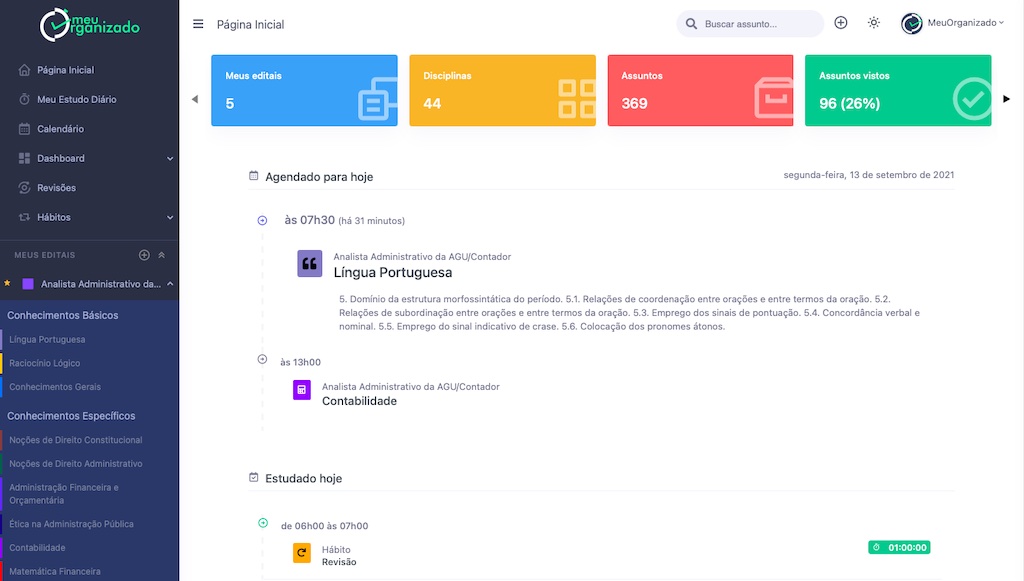Add a new edital with plus icon
Screen dimensions: 1024x581
pos(144,255)
